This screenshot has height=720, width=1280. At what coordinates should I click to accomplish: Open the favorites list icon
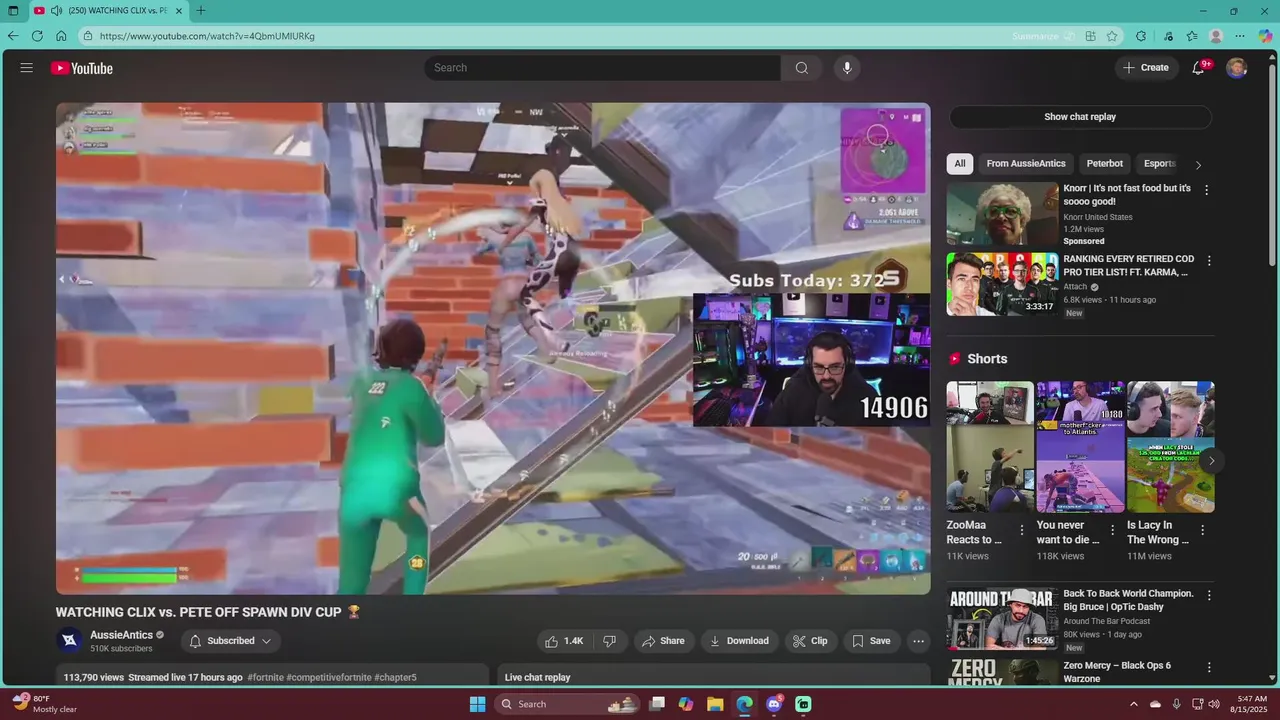click(x=1192, y=36)
